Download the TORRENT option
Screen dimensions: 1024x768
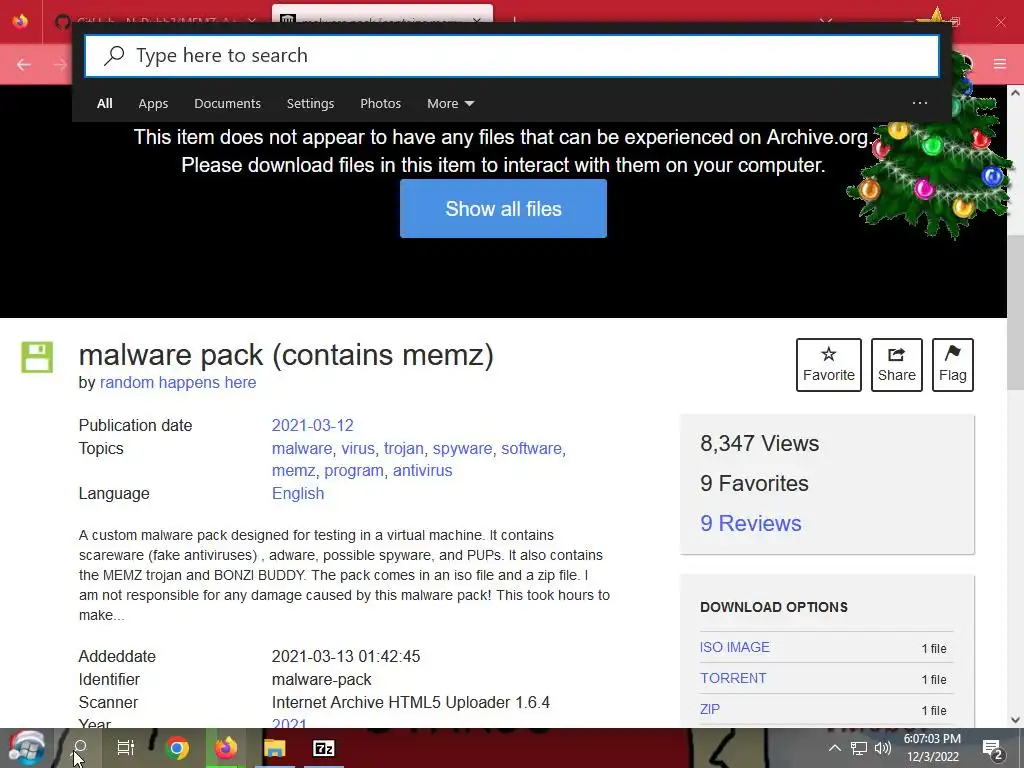pyautogui.click(x=733, y=678)
